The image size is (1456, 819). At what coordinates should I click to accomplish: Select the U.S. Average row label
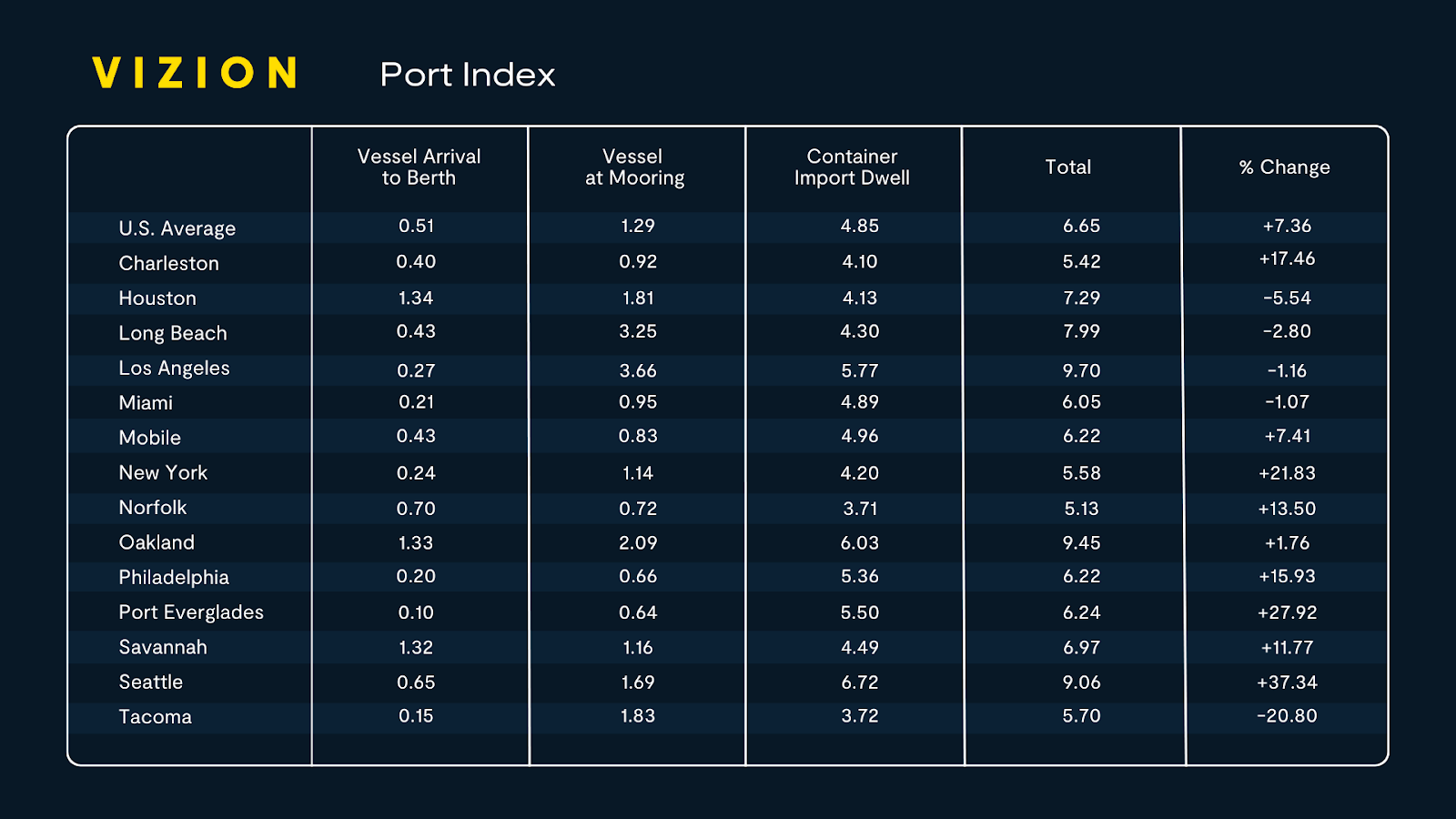(x=177, y=228)
